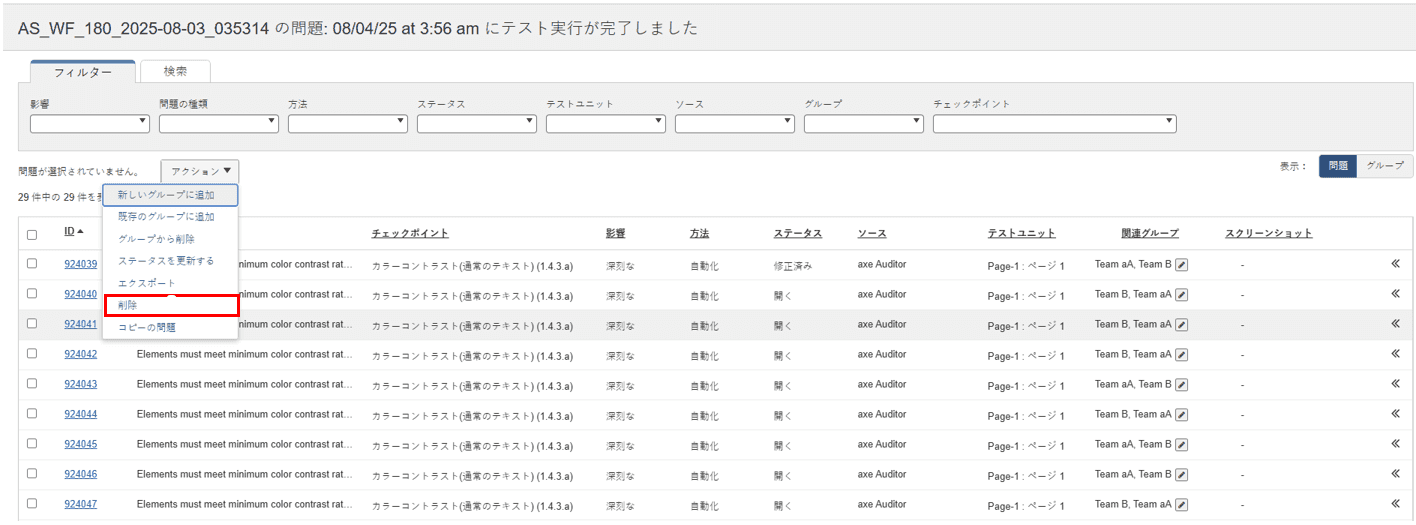Click edit pencil icon in row 924047
This screenshot has width=1416, height=525.
(1181, 505)
